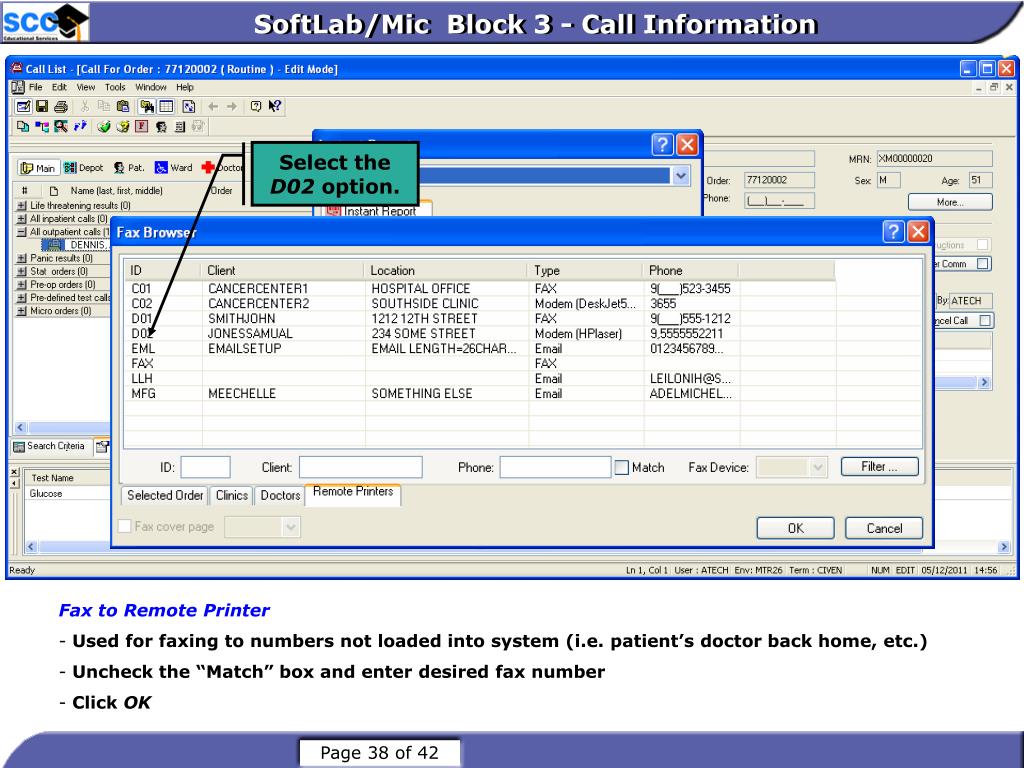Image resolution: width=1024 pixels, height=768 pixels.
Task: Click the green checkmark toolbar icon
Action: [103, 126]
